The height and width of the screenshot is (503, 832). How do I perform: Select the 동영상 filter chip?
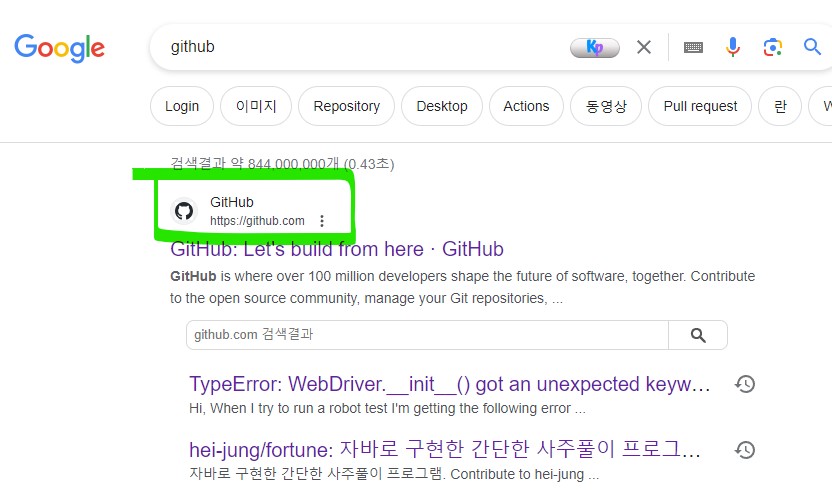tap(606, 106)
